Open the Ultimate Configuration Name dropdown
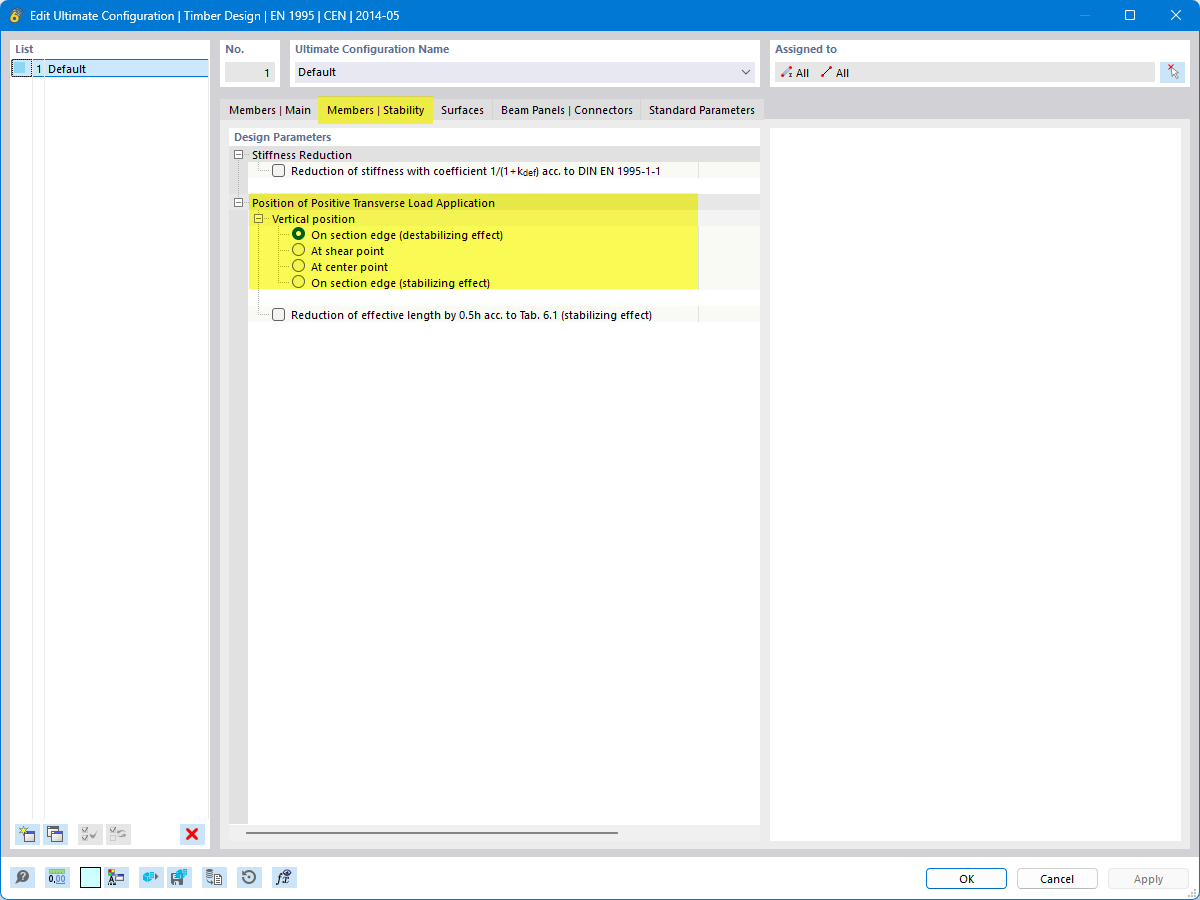 [745, 72]
